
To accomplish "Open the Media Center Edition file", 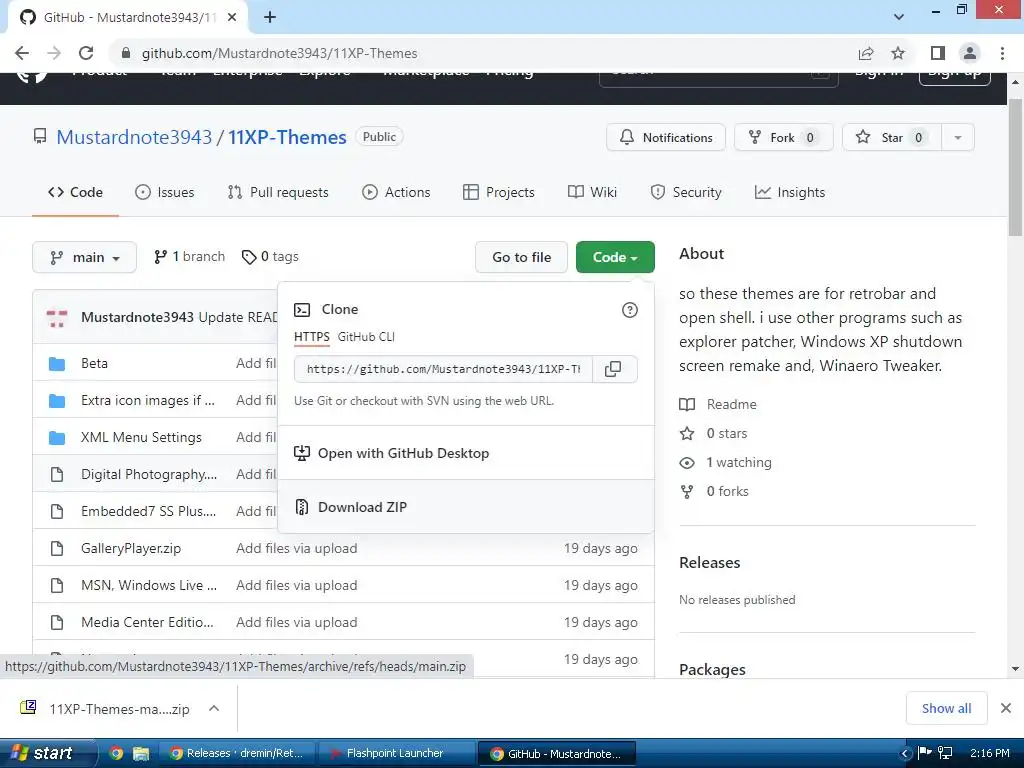I will (x=147, y=622).
